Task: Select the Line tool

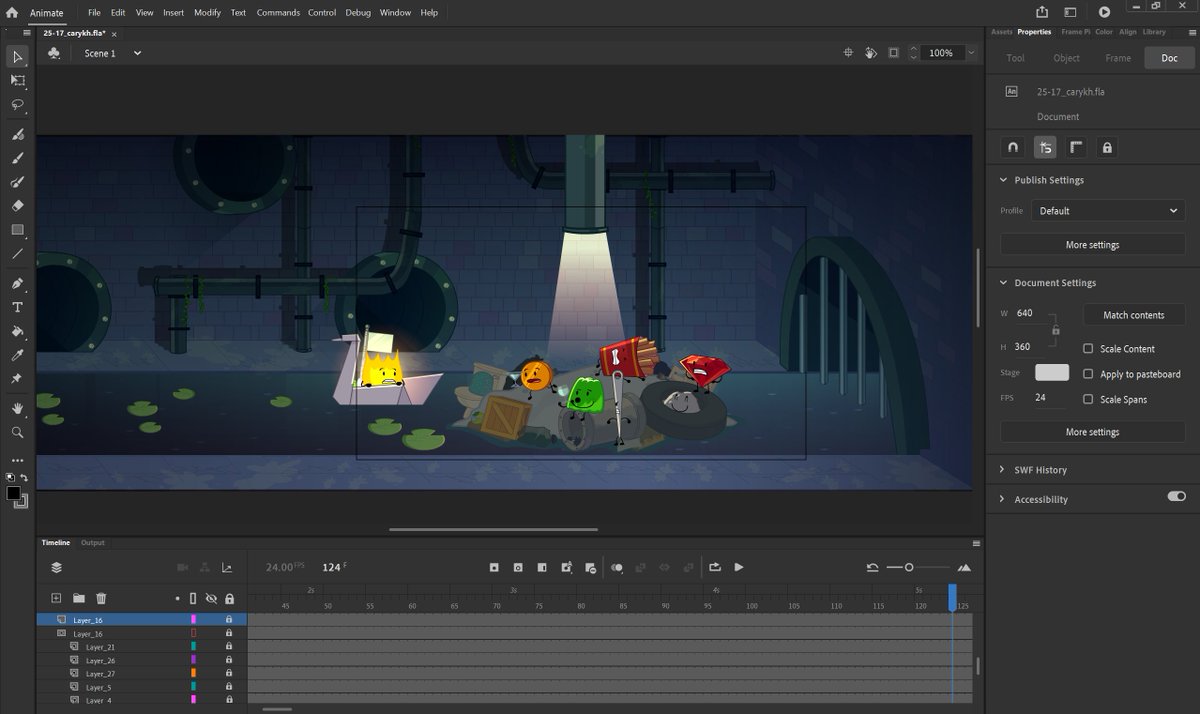Action: coord(17,254)
